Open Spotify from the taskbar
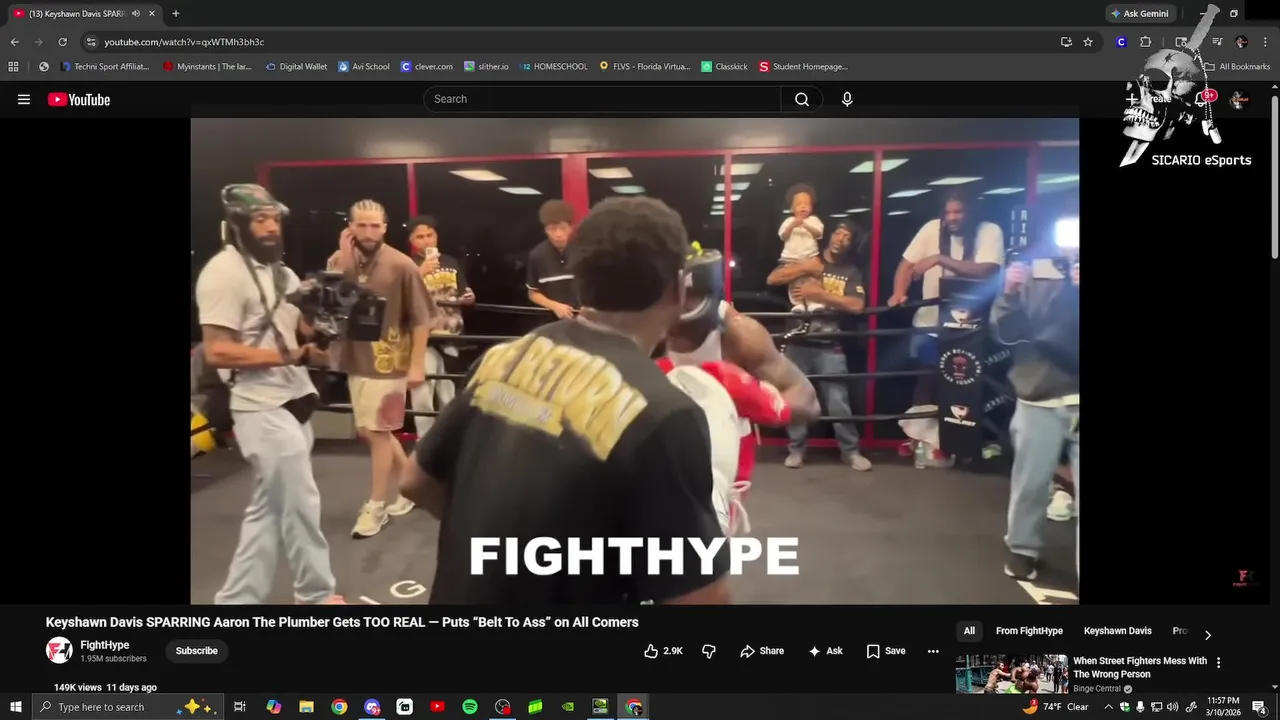This screenshot has width=1280, height=720. [x=470, y=707]
